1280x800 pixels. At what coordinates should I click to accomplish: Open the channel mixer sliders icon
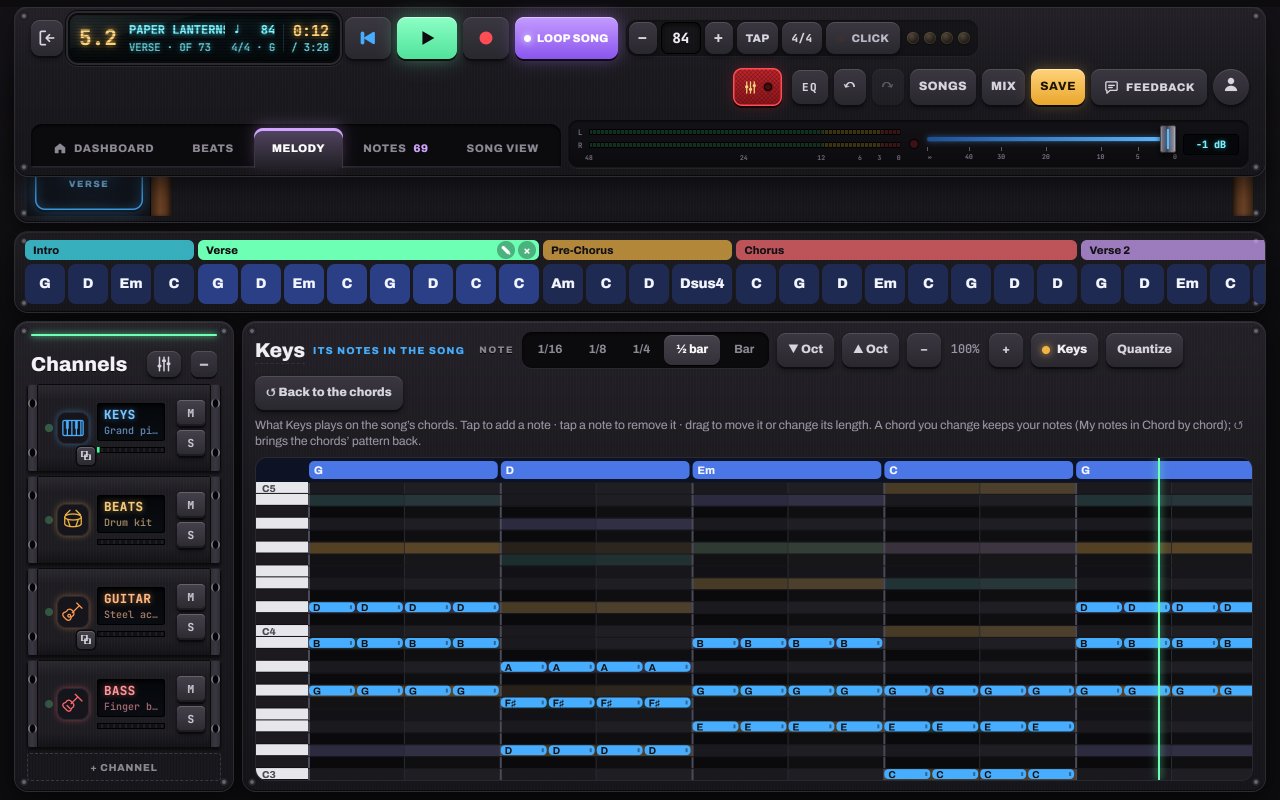164,364
